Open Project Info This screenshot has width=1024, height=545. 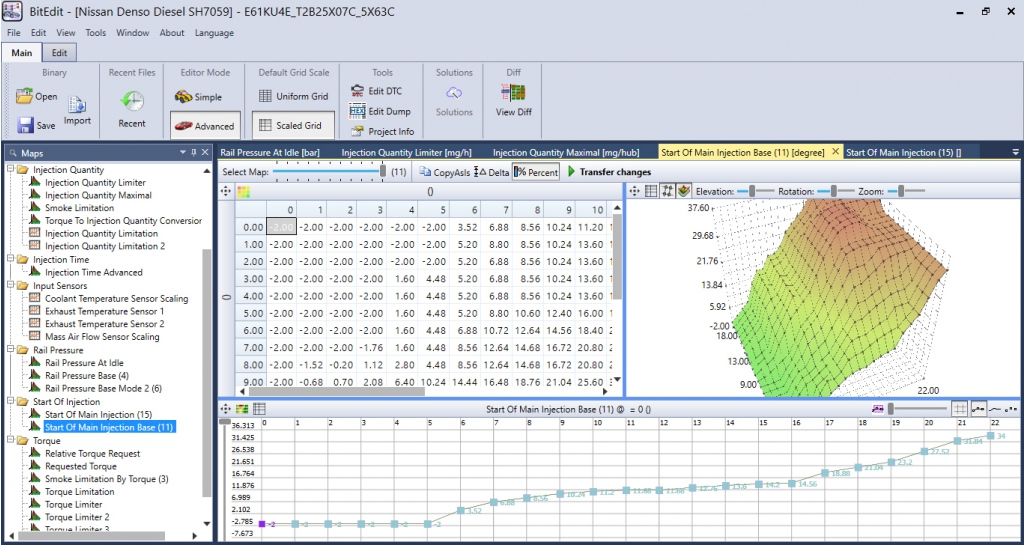click(382, 131)
